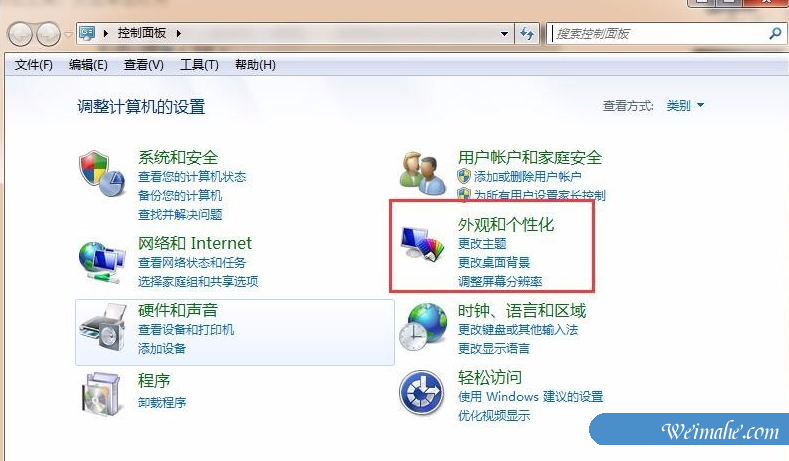Click the search magnifier icon
Image resolution: width=789 pixels, height=461 pixels.
pyautogui.click(x=775, y=34)
